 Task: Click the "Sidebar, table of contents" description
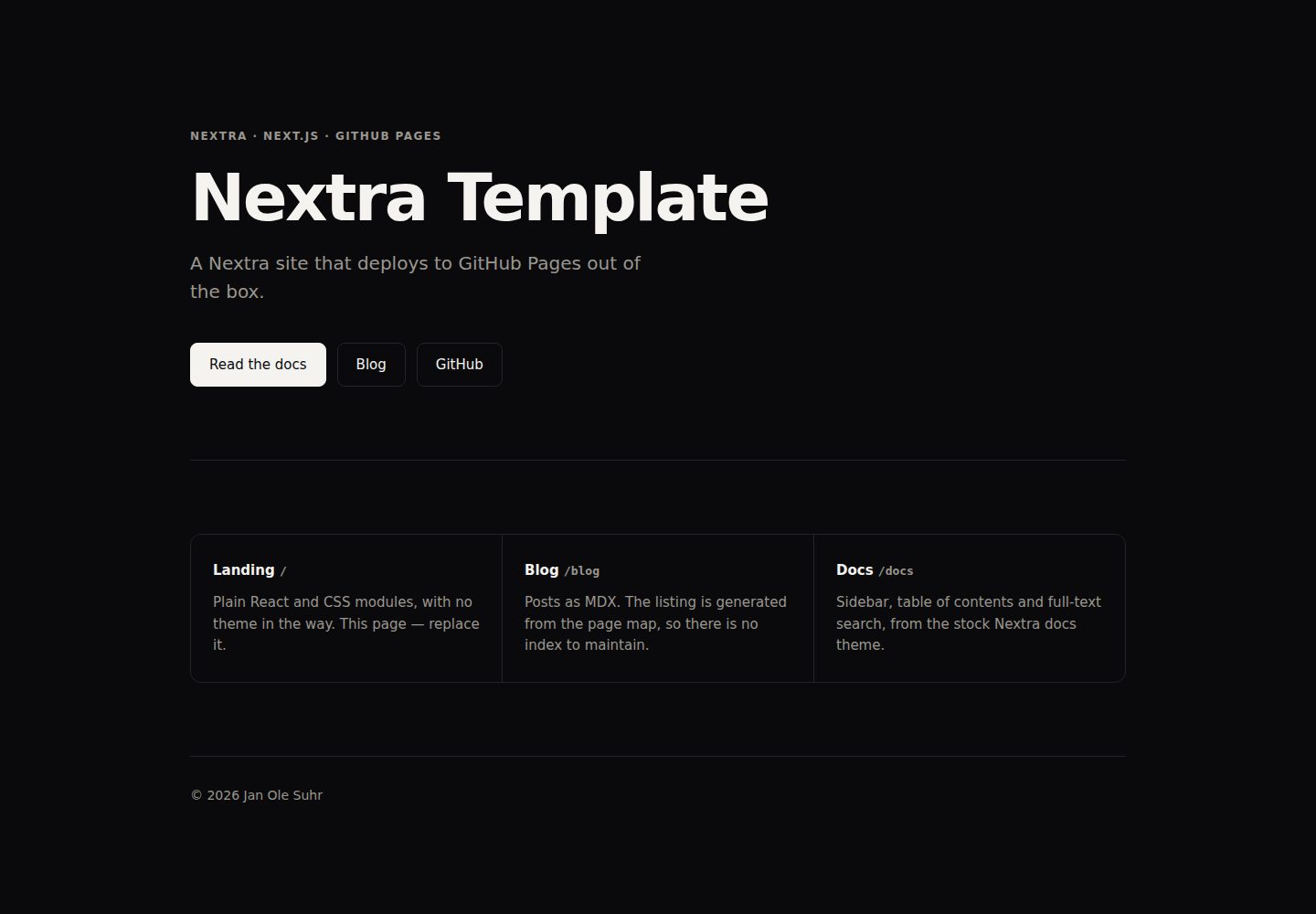pos(969,623)
